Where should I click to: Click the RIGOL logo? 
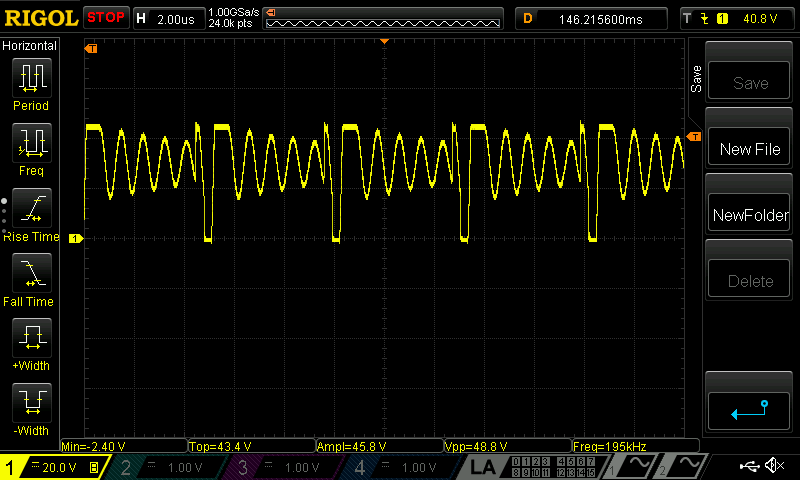pos(41,18)
